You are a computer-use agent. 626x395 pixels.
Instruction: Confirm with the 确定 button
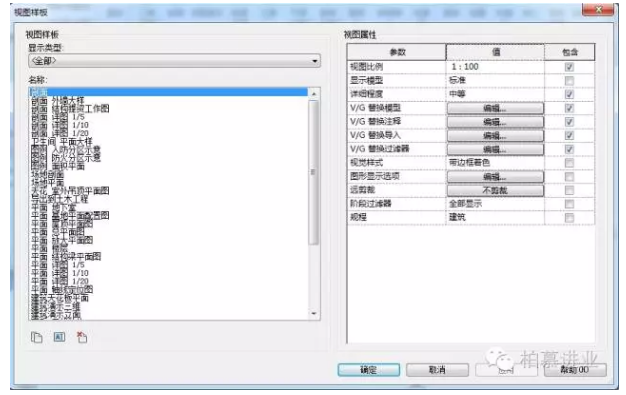(368, 370)
